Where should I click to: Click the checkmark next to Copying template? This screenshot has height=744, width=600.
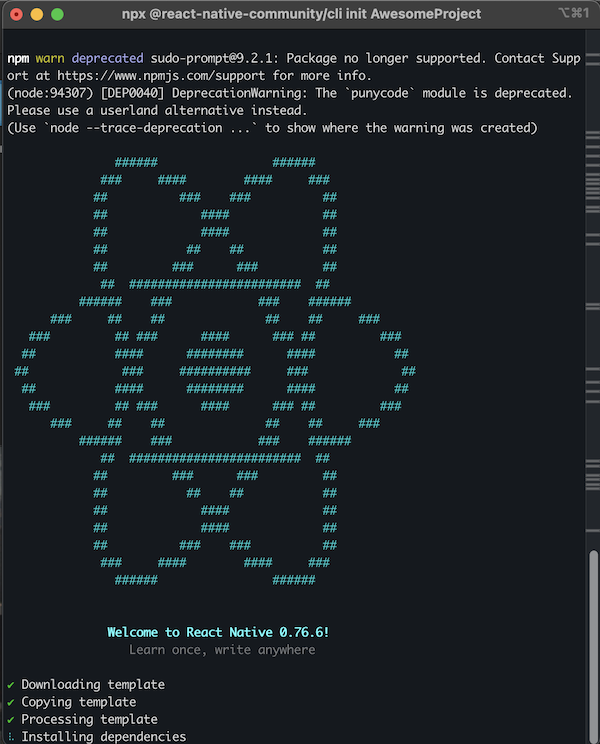click(11, 702)
